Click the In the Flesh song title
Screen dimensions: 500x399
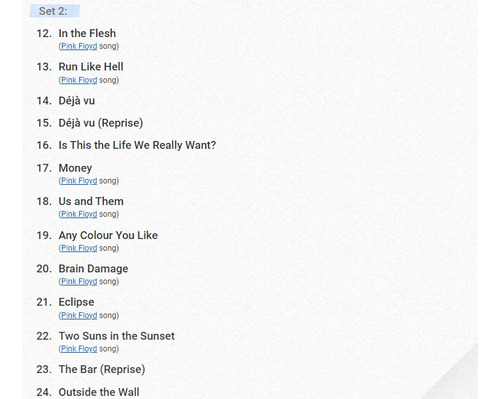(x=87, y=33)
